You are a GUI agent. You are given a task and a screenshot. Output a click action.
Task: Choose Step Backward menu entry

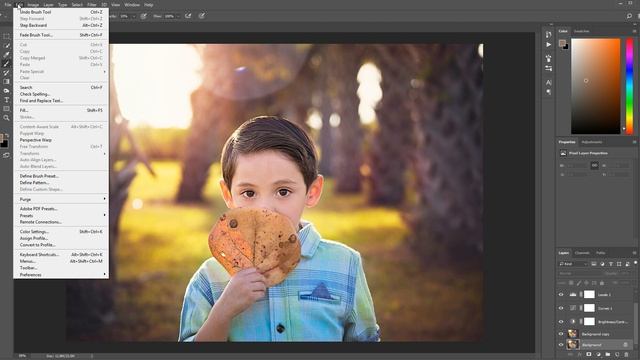click(x=61, y=25)
